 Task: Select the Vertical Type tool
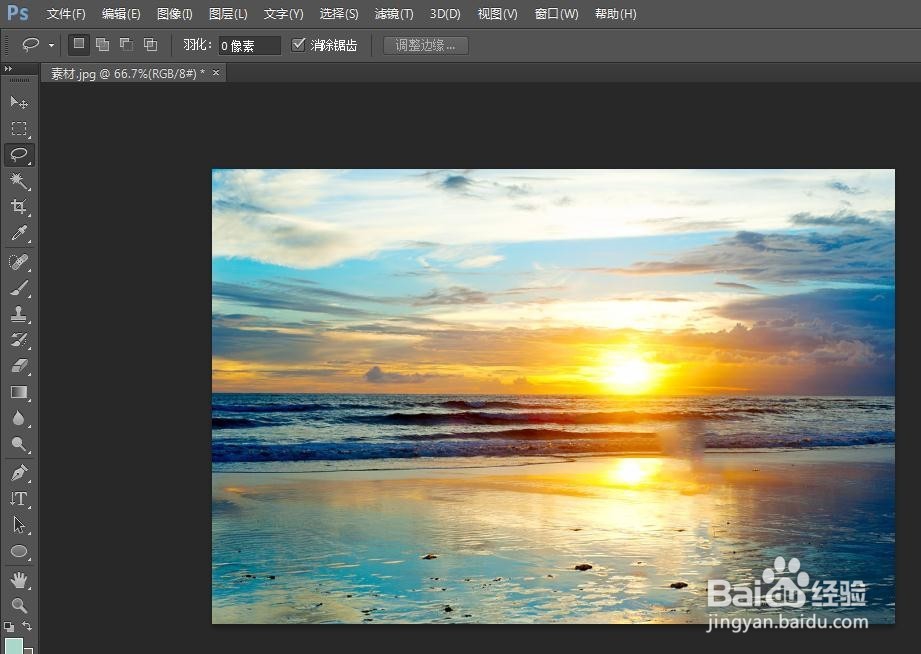[x=19, y=499]
